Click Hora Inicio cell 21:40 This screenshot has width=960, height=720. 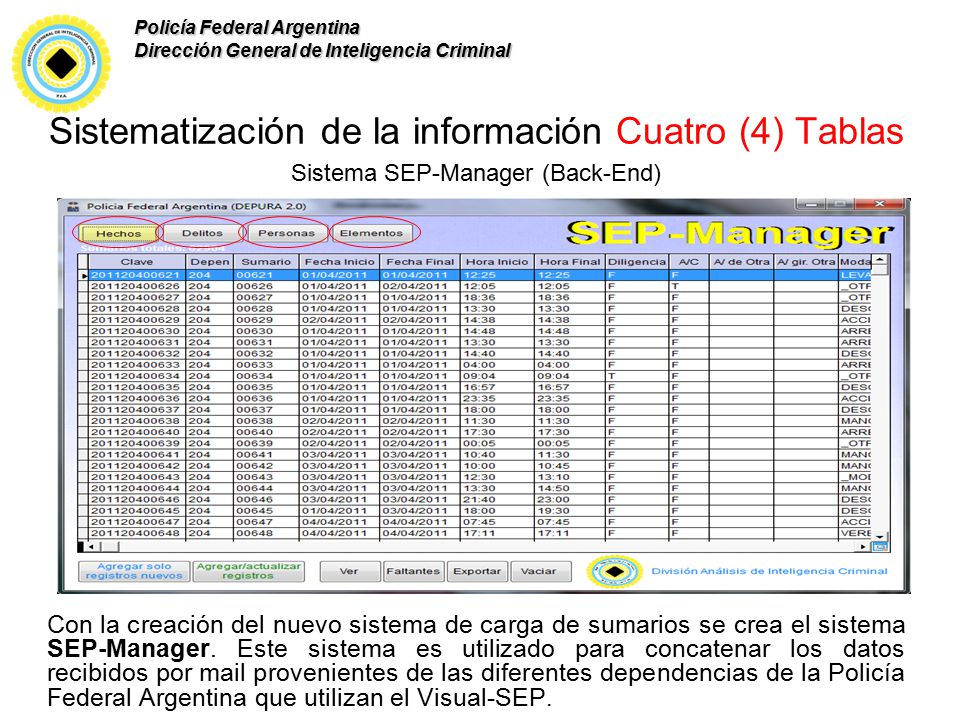click(497, 500)
